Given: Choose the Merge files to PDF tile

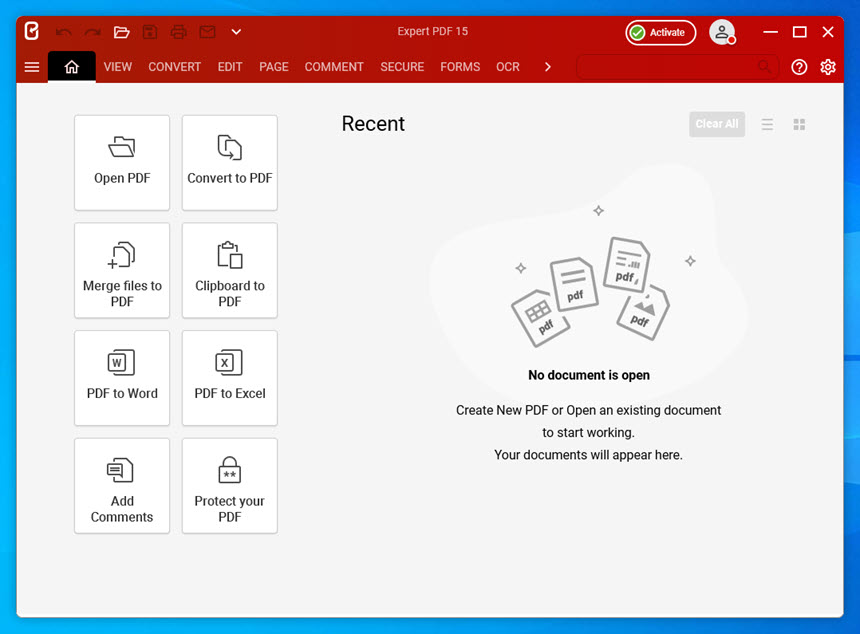Looking at the screenshot, I should point(122,270).
